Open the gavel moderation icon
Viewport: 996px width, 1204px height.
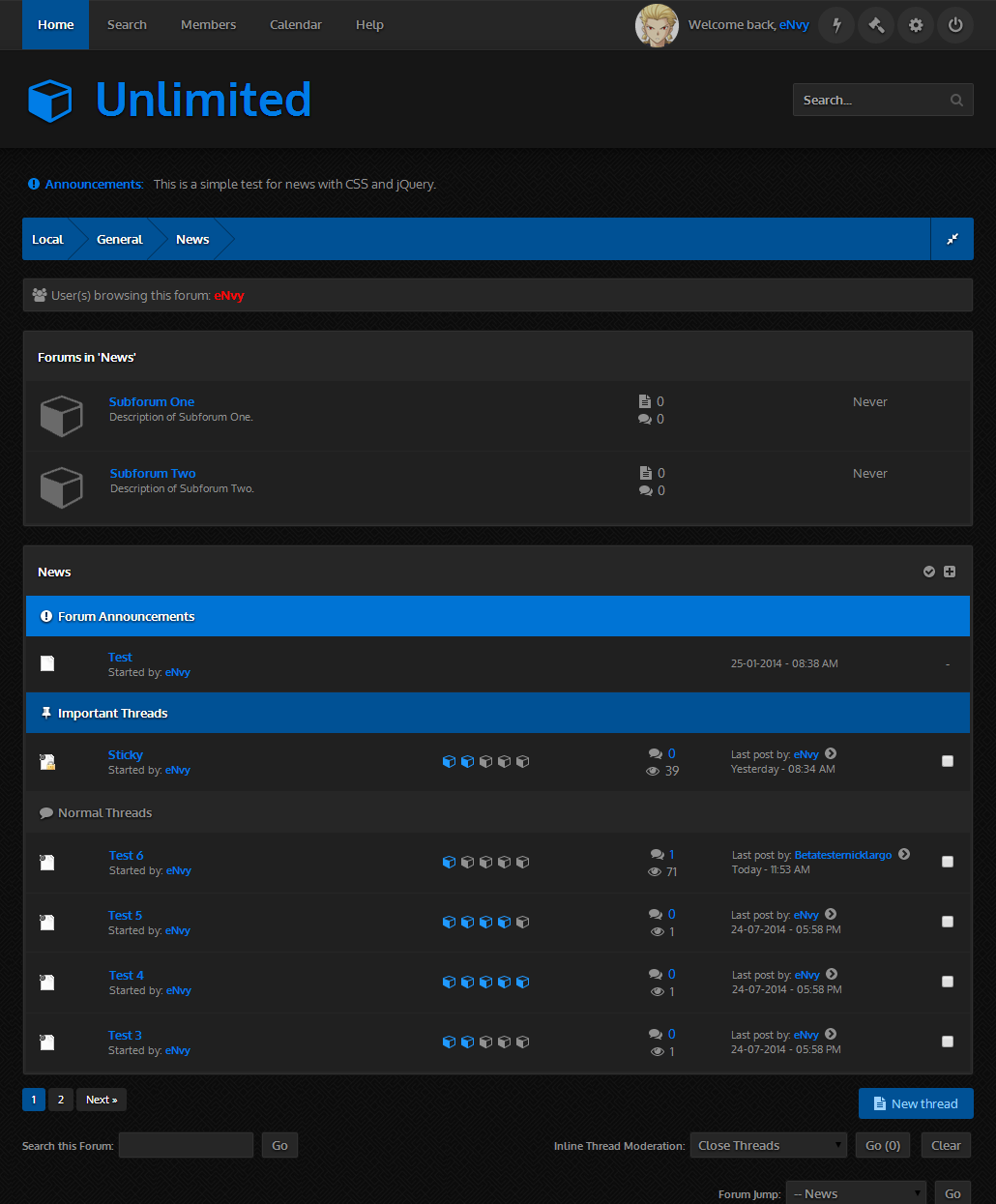point(876,25)
